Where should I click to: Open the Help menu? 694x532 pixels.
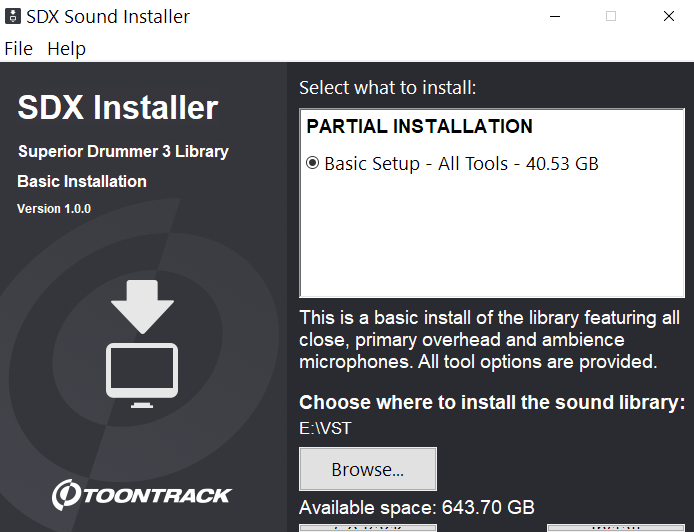[x=67, y=48]
